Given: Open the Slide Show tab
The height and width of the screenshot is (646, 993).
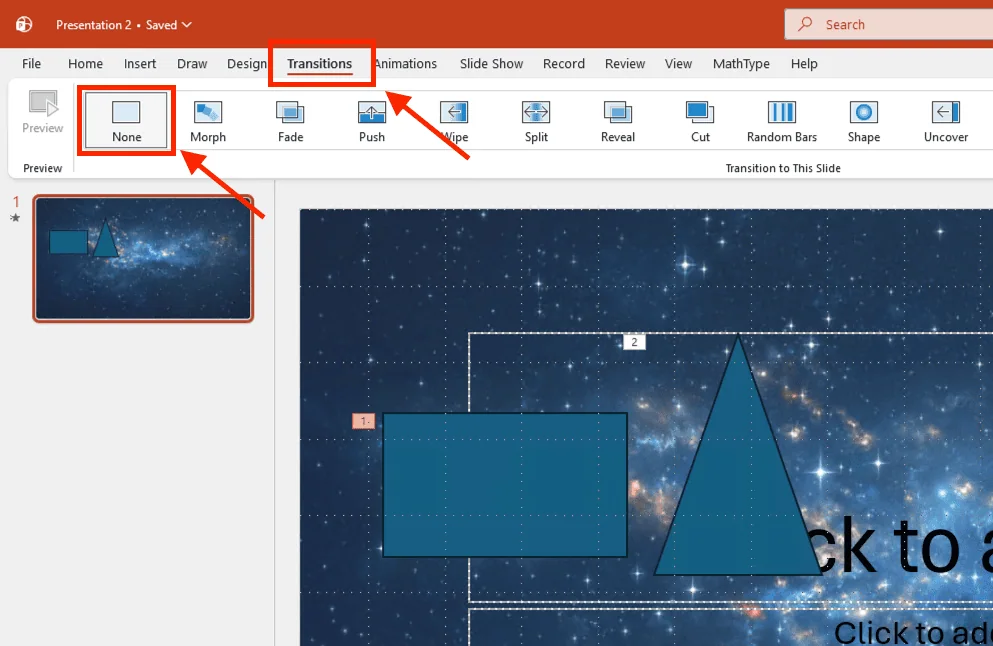Looking at the screenshot, I should [x=491, y=63].
